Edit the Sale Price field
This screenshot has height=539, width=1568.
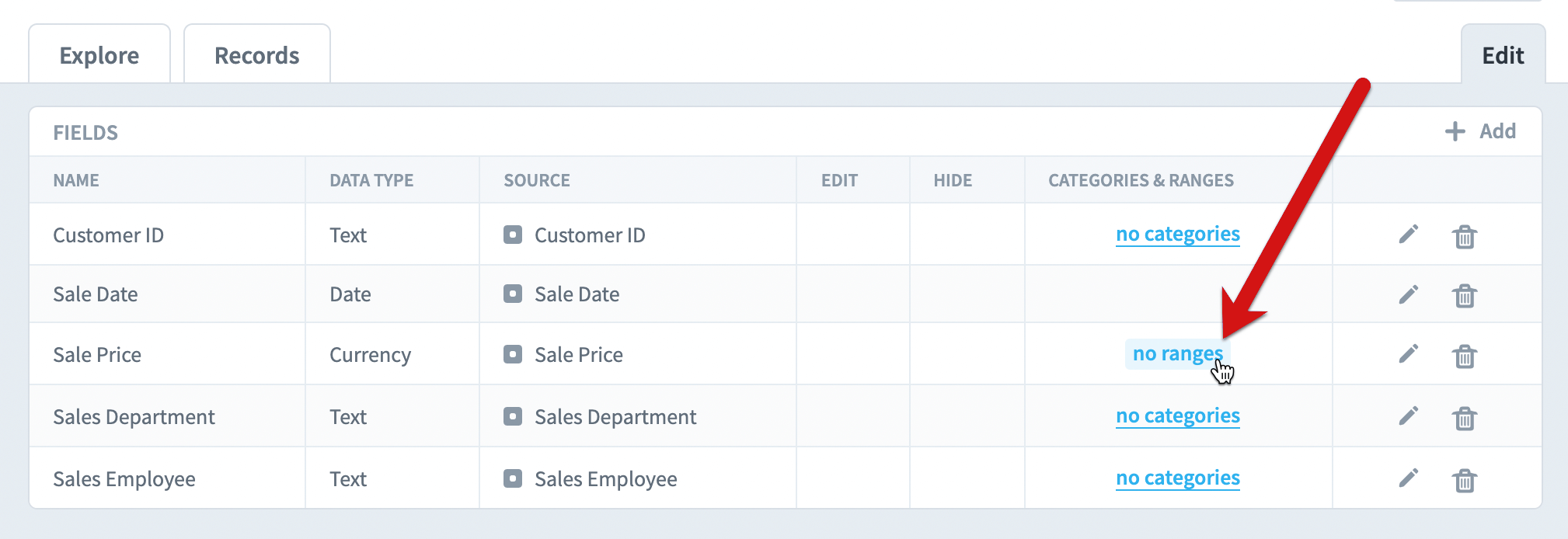pyautogui.click(x=1409, y=354)
